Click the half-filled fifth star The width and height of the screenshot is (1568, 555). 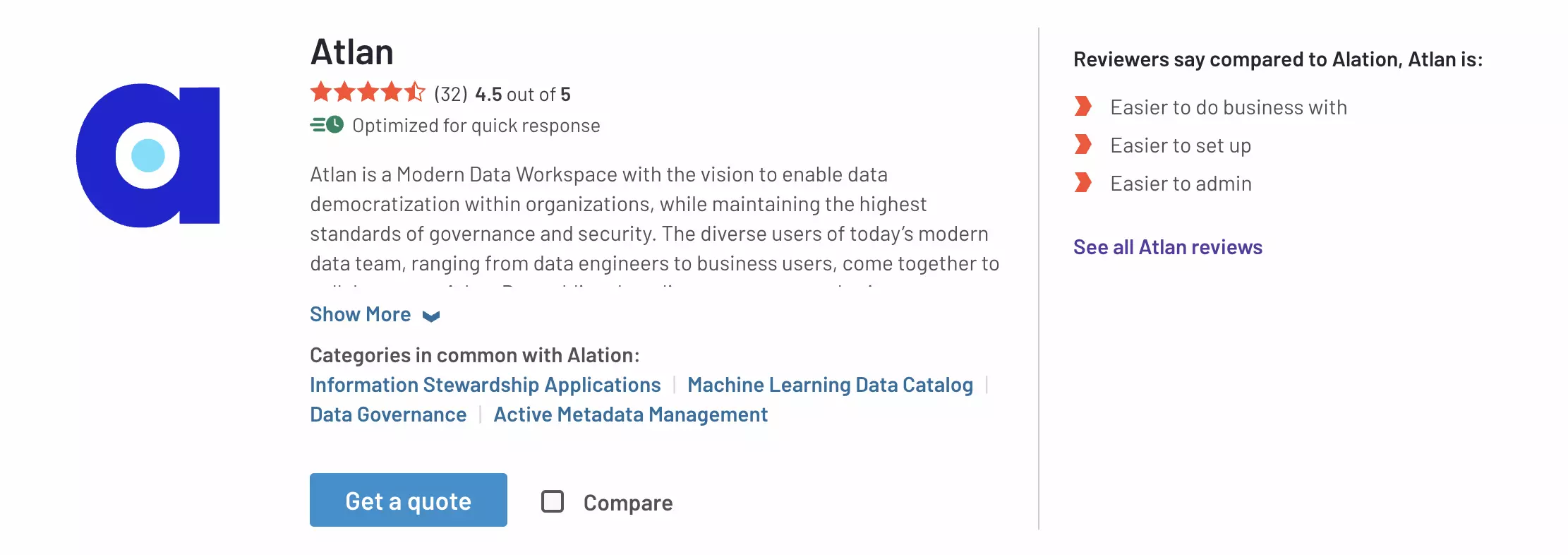[x=415, y=92]
